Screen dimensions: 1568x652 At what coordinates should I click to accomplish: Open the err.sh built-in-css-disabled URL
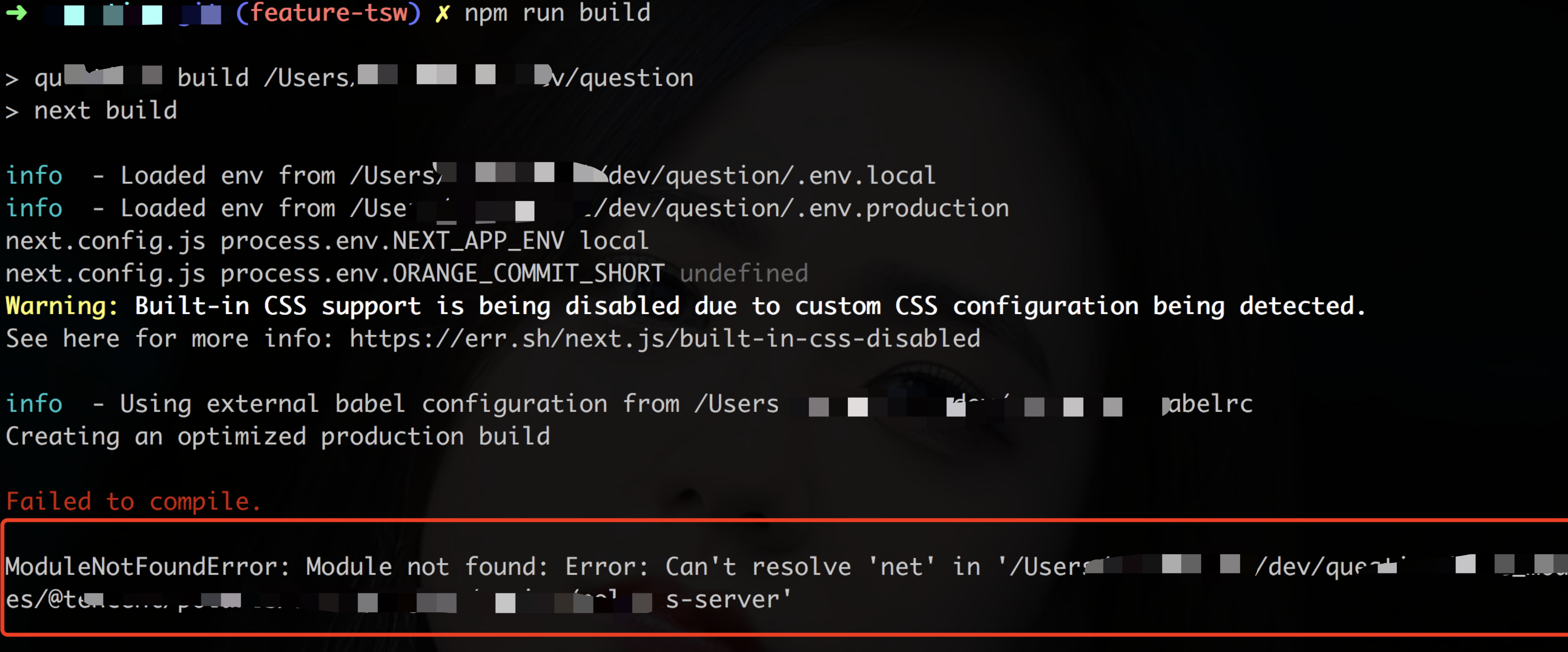(x=665, y=339)
